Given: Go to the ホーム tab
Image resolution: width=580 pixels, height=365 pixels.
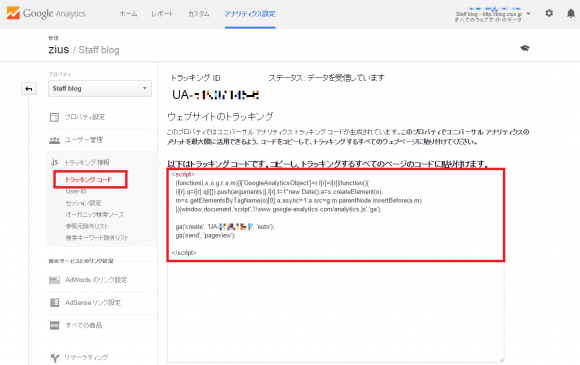Looking at the screenshot, I should coord(128,14).
